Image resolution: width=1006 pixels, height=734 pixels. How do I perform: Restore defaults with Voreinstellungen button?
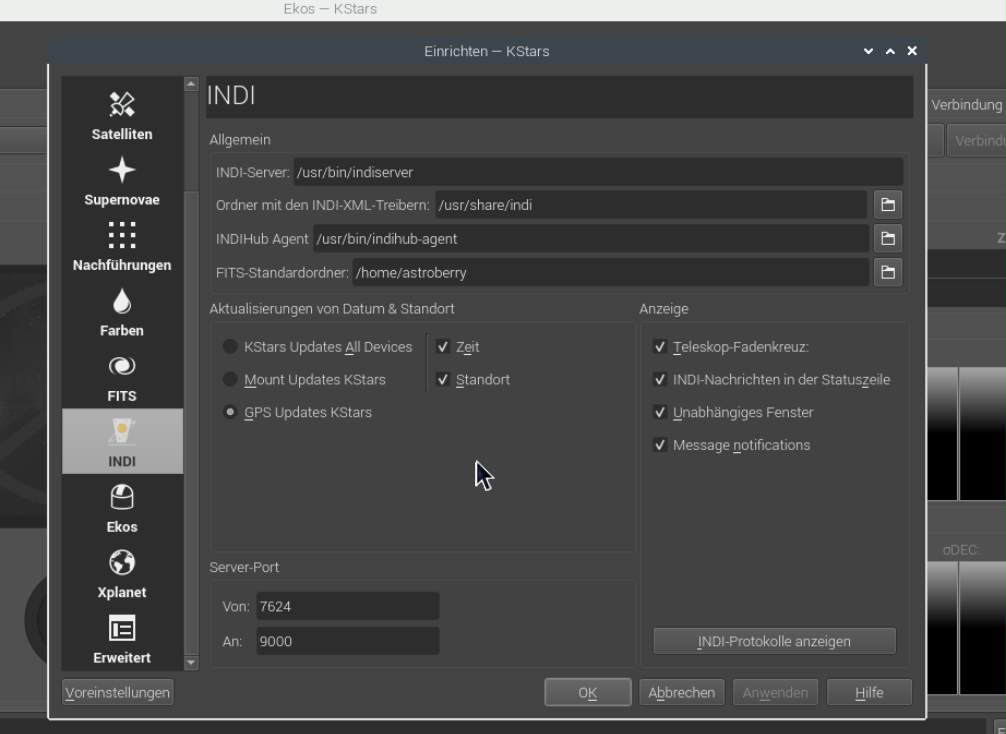point(117,692)
